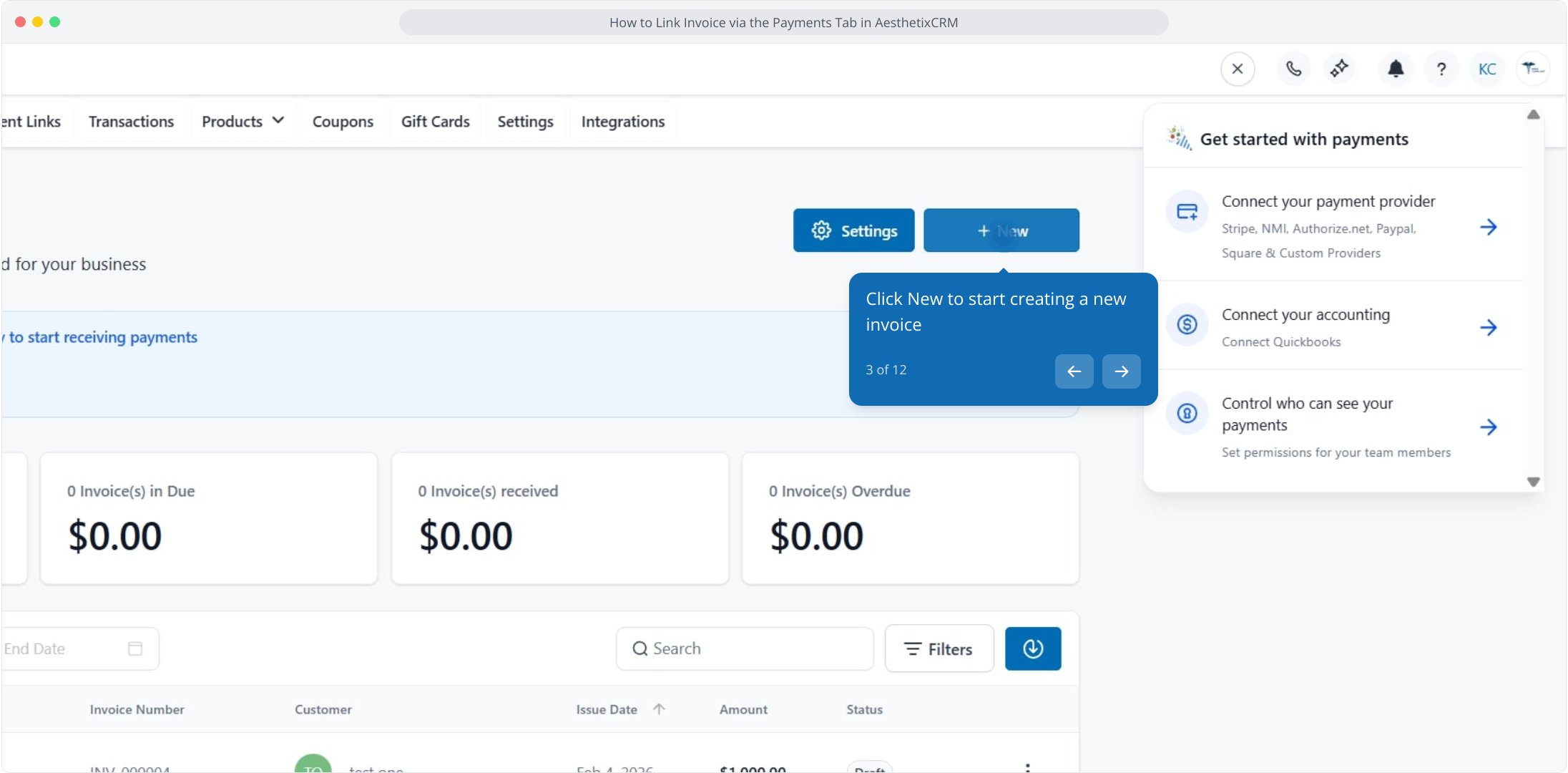The height and width of the screenshot is (773, 1568).
Task: Switch to the Transactions tab
Action: click(131, 121)
